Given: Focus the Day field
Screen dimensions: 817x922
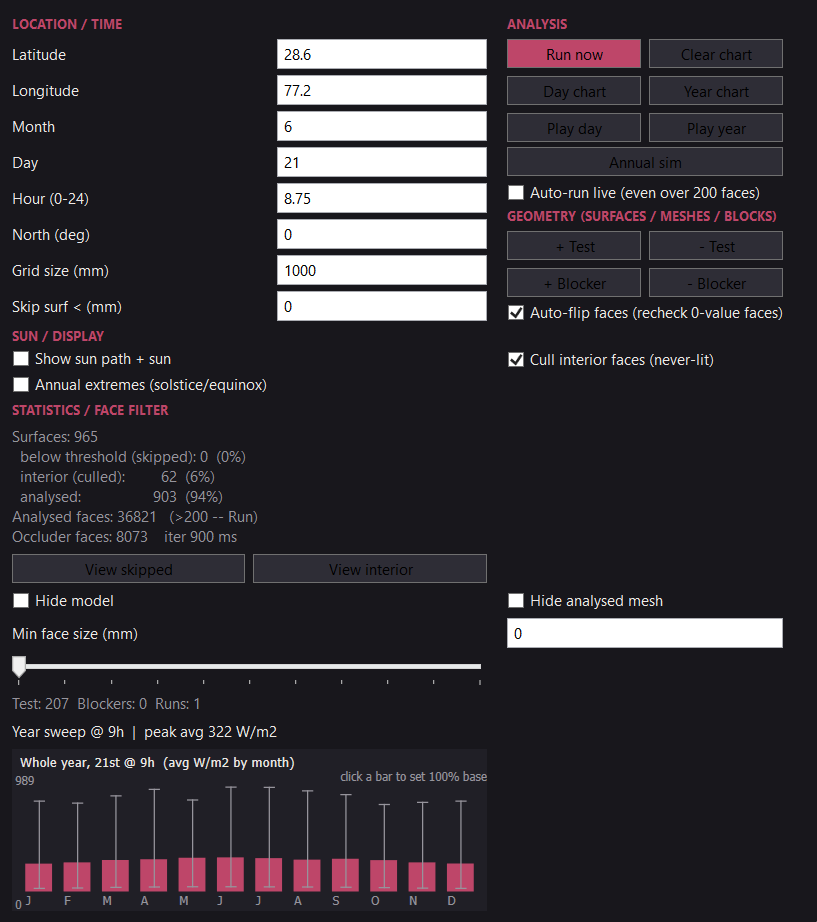Looking at the screenshot, I should (382, 162).
